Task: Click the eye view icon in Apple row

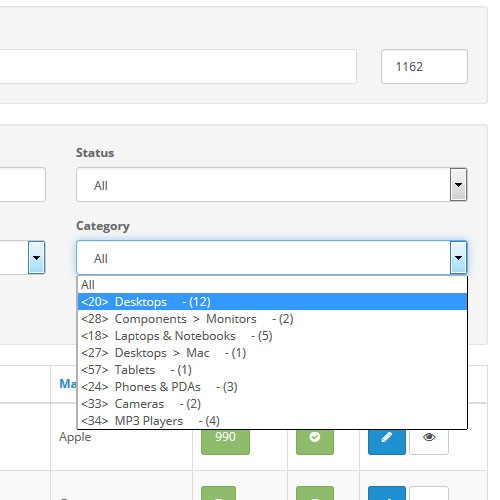Action: tap(429, 441)
